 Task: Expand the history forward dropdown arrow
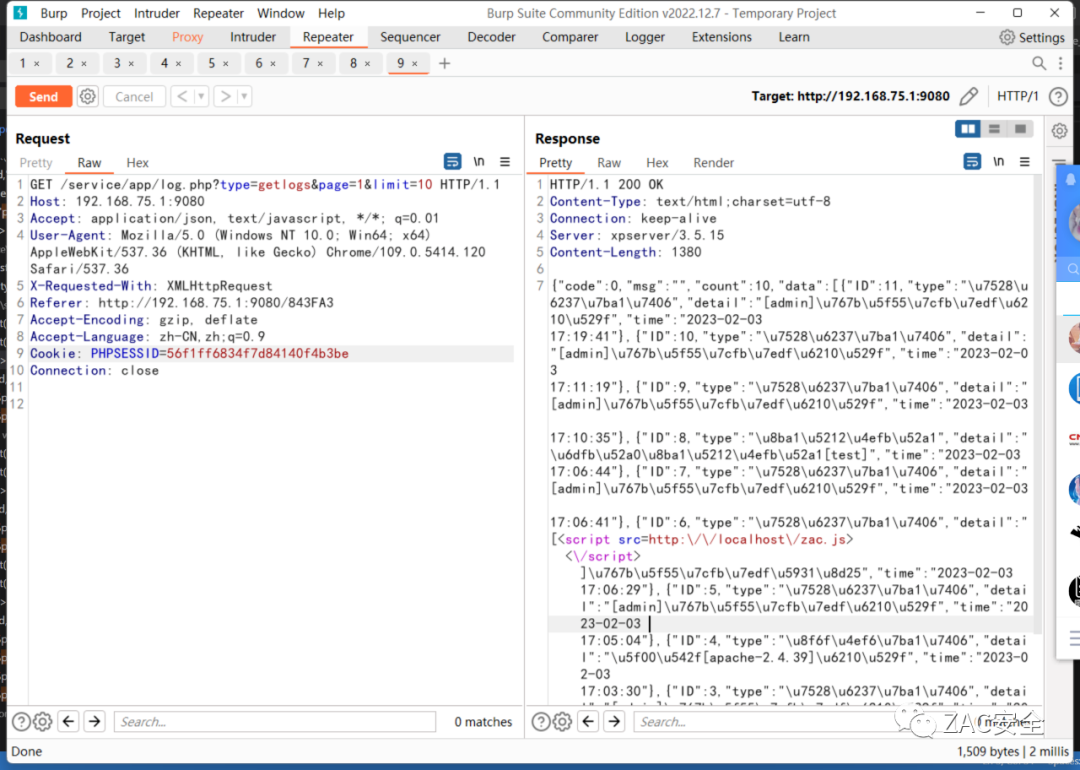[244, 96]
